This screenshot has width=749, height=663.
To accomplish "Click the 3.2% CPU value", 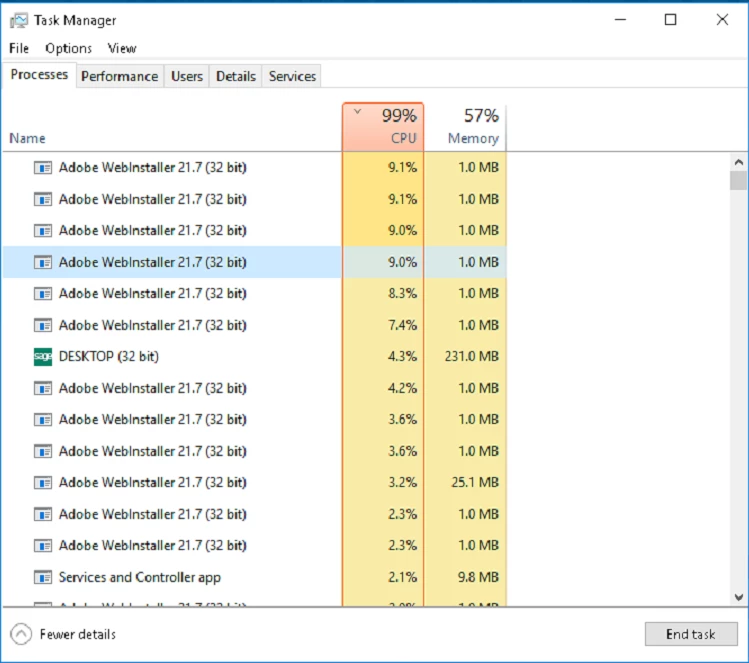I will click(x=402, y=482).
